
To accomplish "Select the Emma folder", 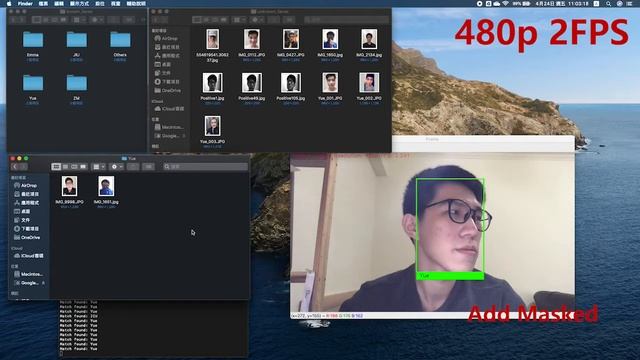I will [x=33, y=40].
